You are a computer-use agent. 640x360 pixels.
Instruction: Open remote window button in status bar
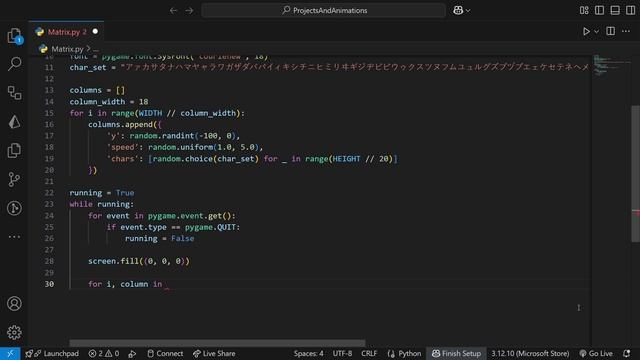coord(10,353)
